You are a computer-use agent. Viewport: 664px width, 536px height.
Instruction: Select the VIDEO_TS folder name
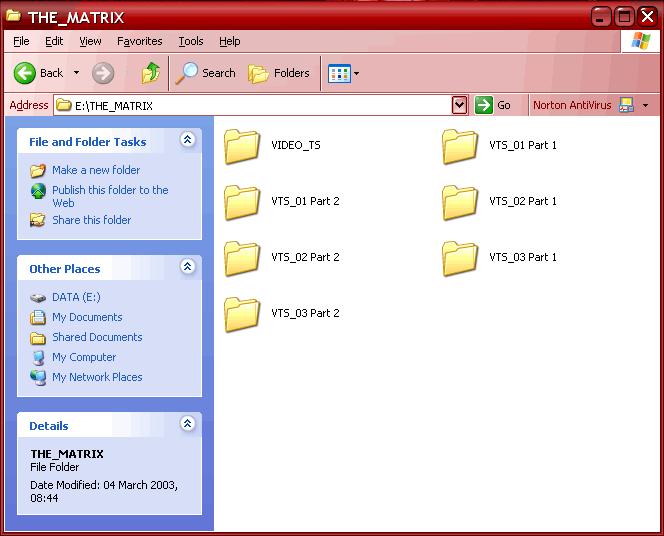[296, 145]
